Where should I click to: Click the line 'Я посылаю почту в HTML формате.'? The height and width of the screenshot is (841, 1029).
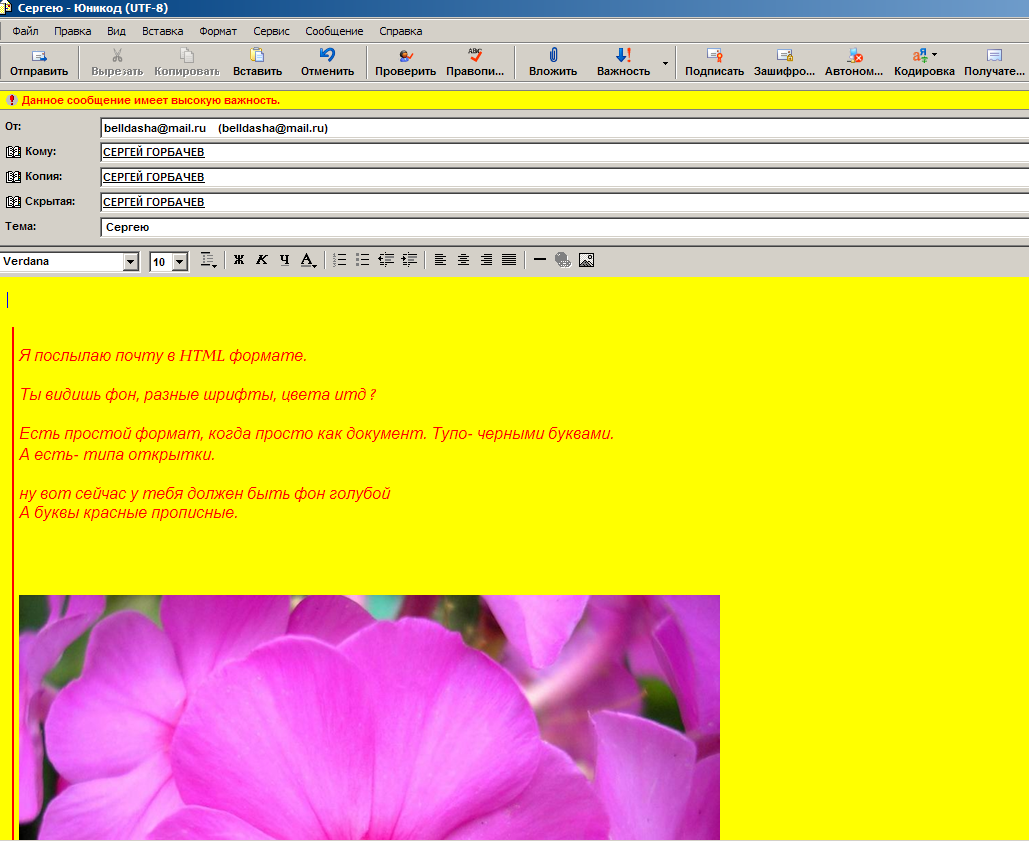(163, 356)
